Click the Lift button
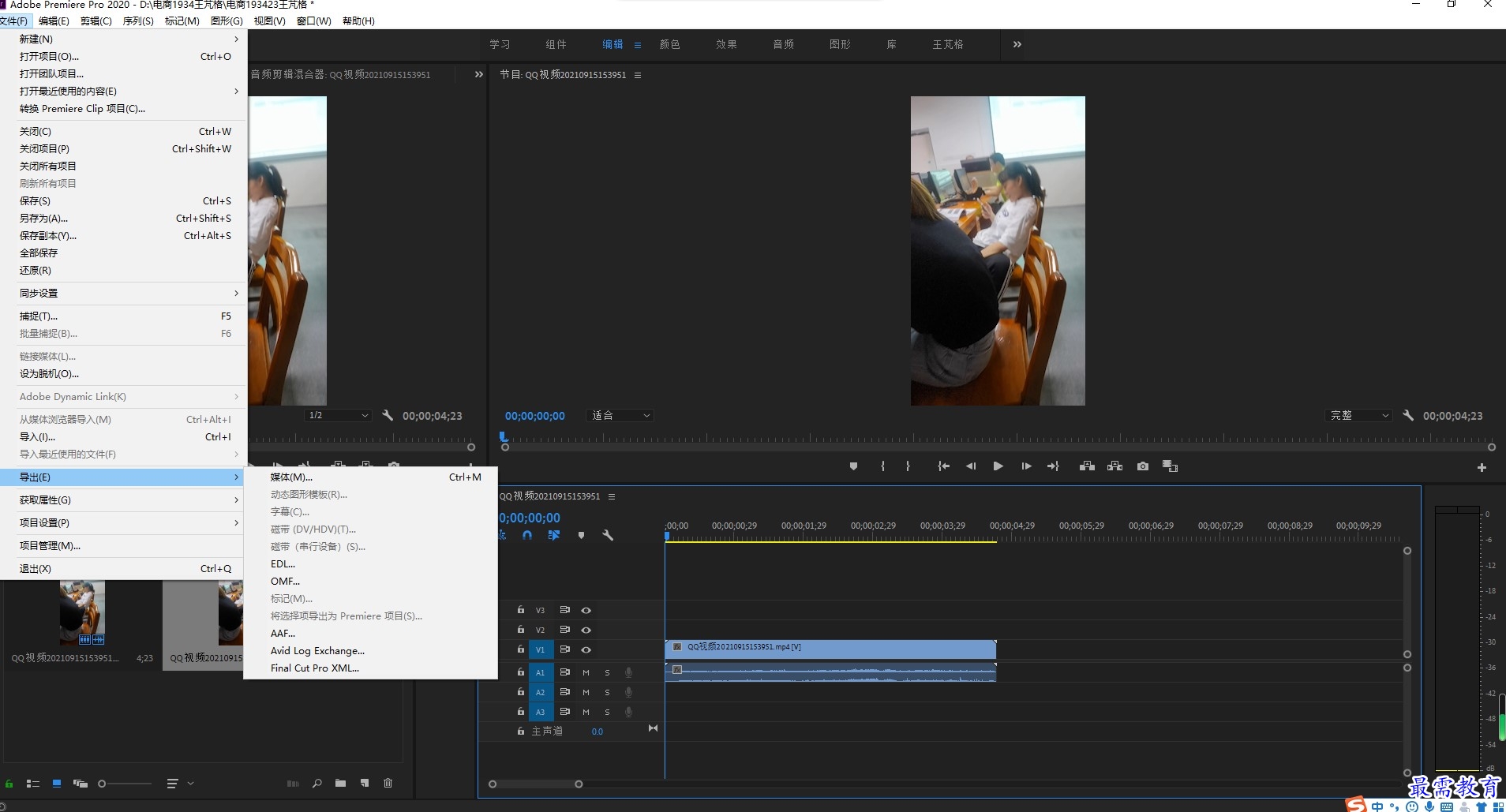This screenshot has height=812, width=1506. (1087, 466)
